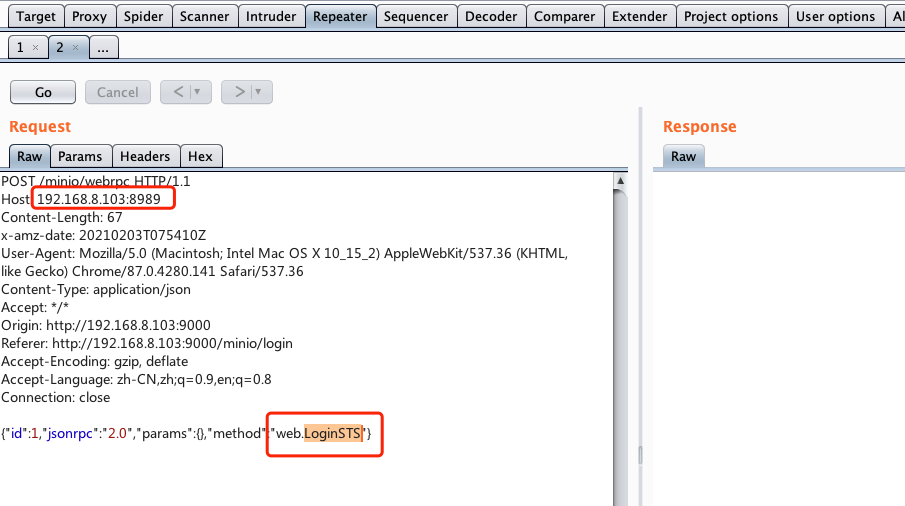Switch to the Proxy tab
Image resolution: width=905 pixels, height=506 pixels.
(x=89, y=16)
